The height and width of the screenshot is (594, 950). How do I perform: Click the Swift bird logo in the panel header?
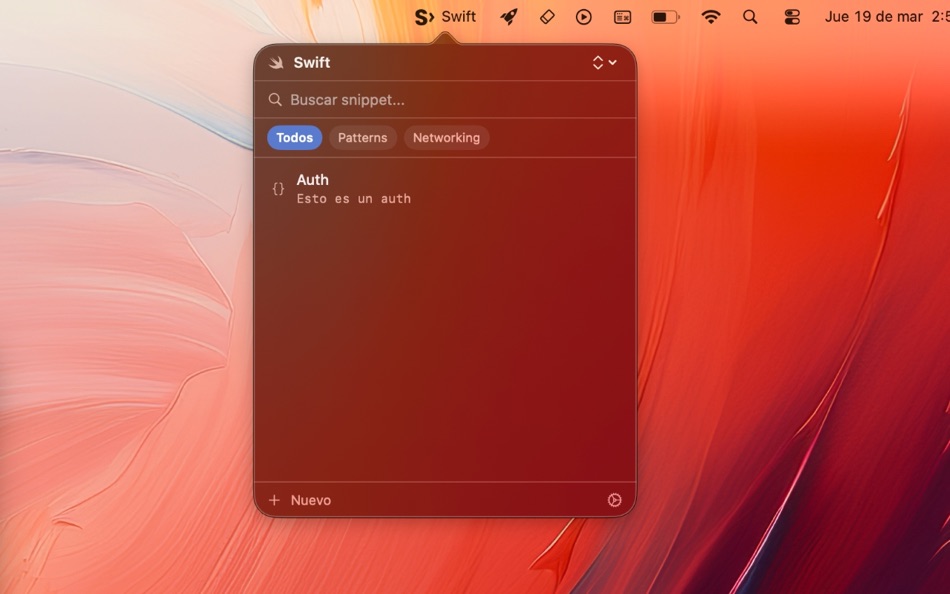[277, 62]
